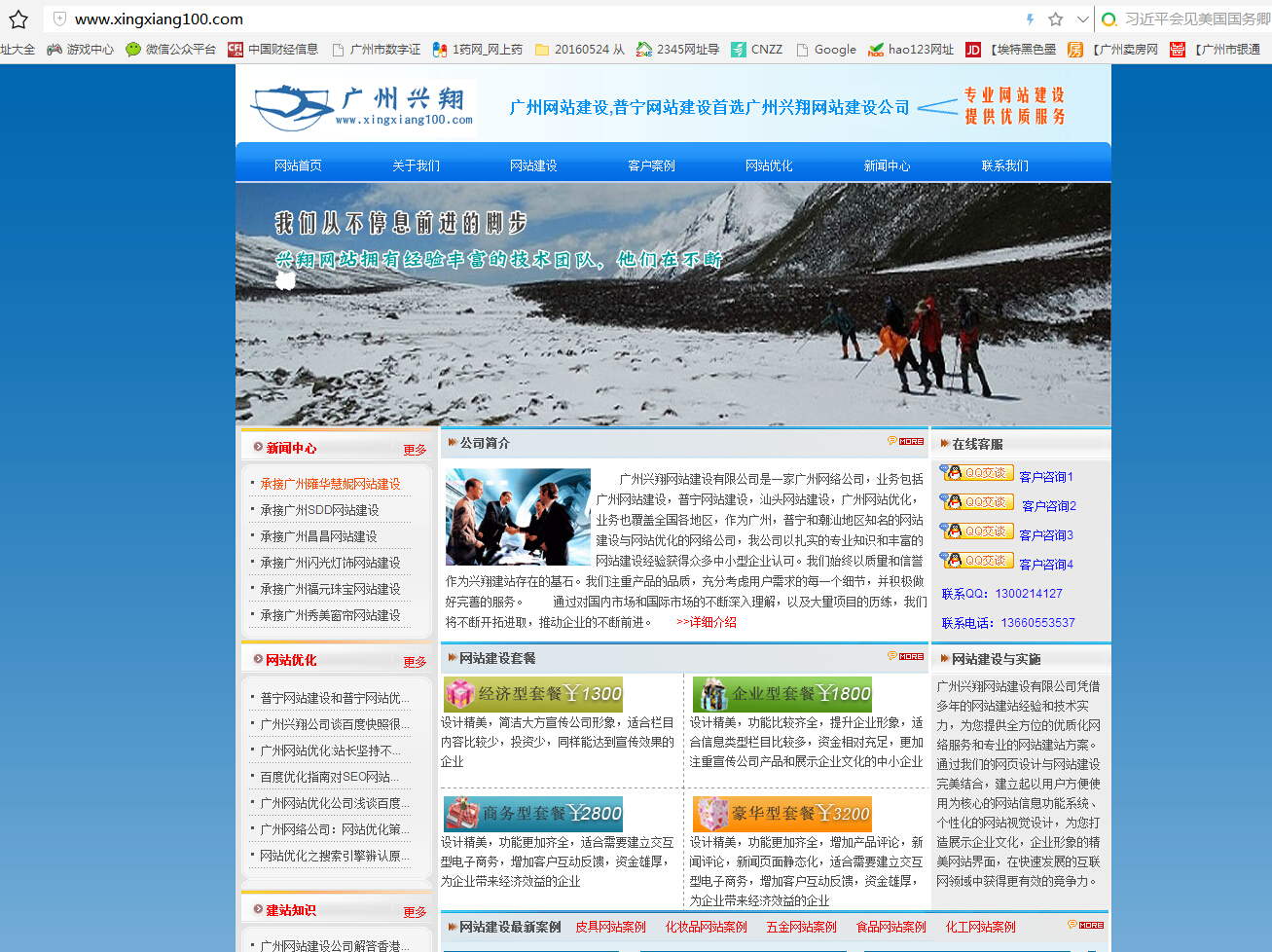This screenshot has height=952, width=1272.
Task: Open article 普宁网站建设和普宁网站优...
Action: click(x=335, y=698)
